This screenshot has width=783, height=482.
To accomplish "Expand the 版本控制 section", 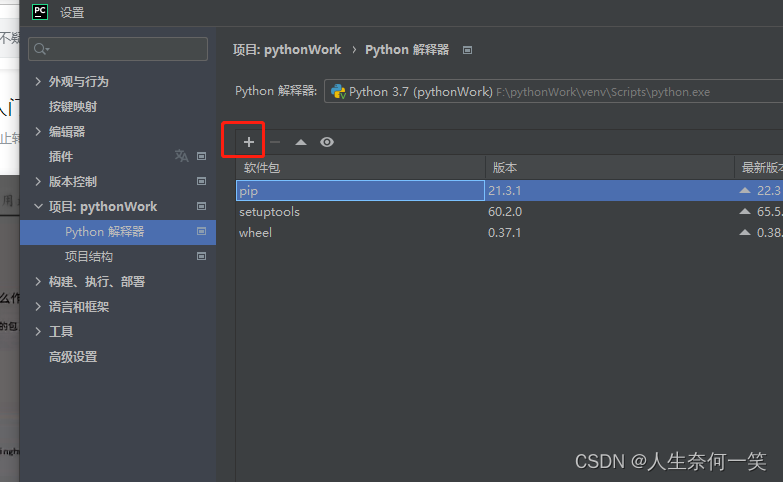I will pyautogui.click(x=38, y=181).
